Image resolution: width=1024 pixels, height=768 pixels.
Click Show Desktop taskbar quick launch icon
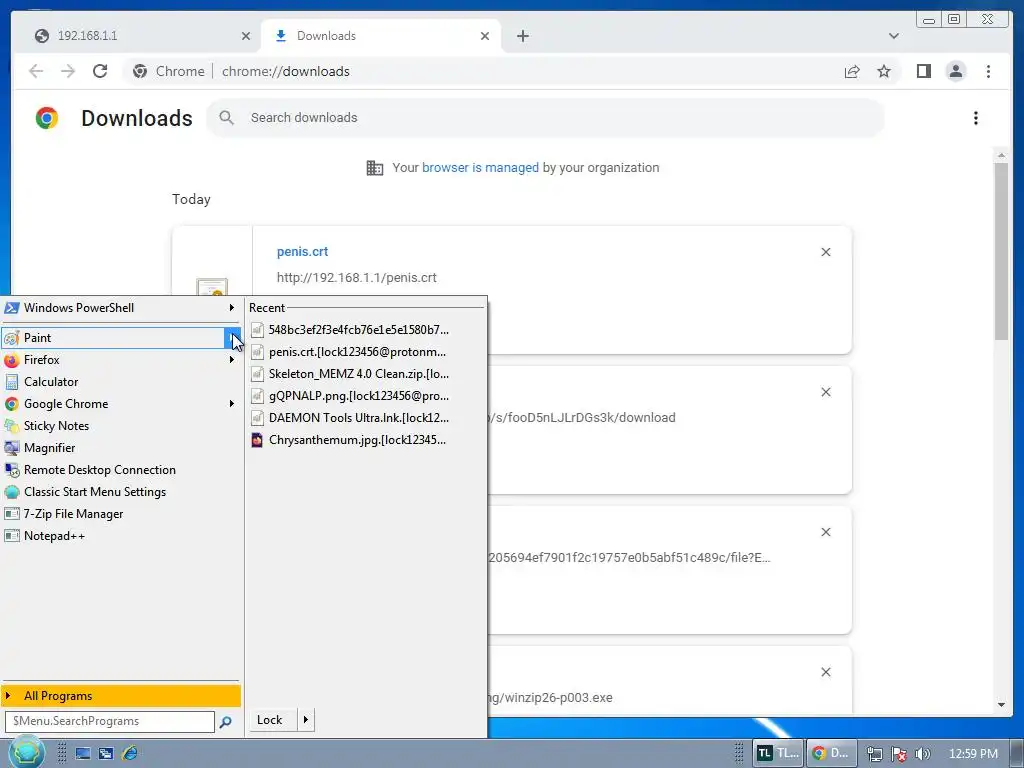click(83, 754)
